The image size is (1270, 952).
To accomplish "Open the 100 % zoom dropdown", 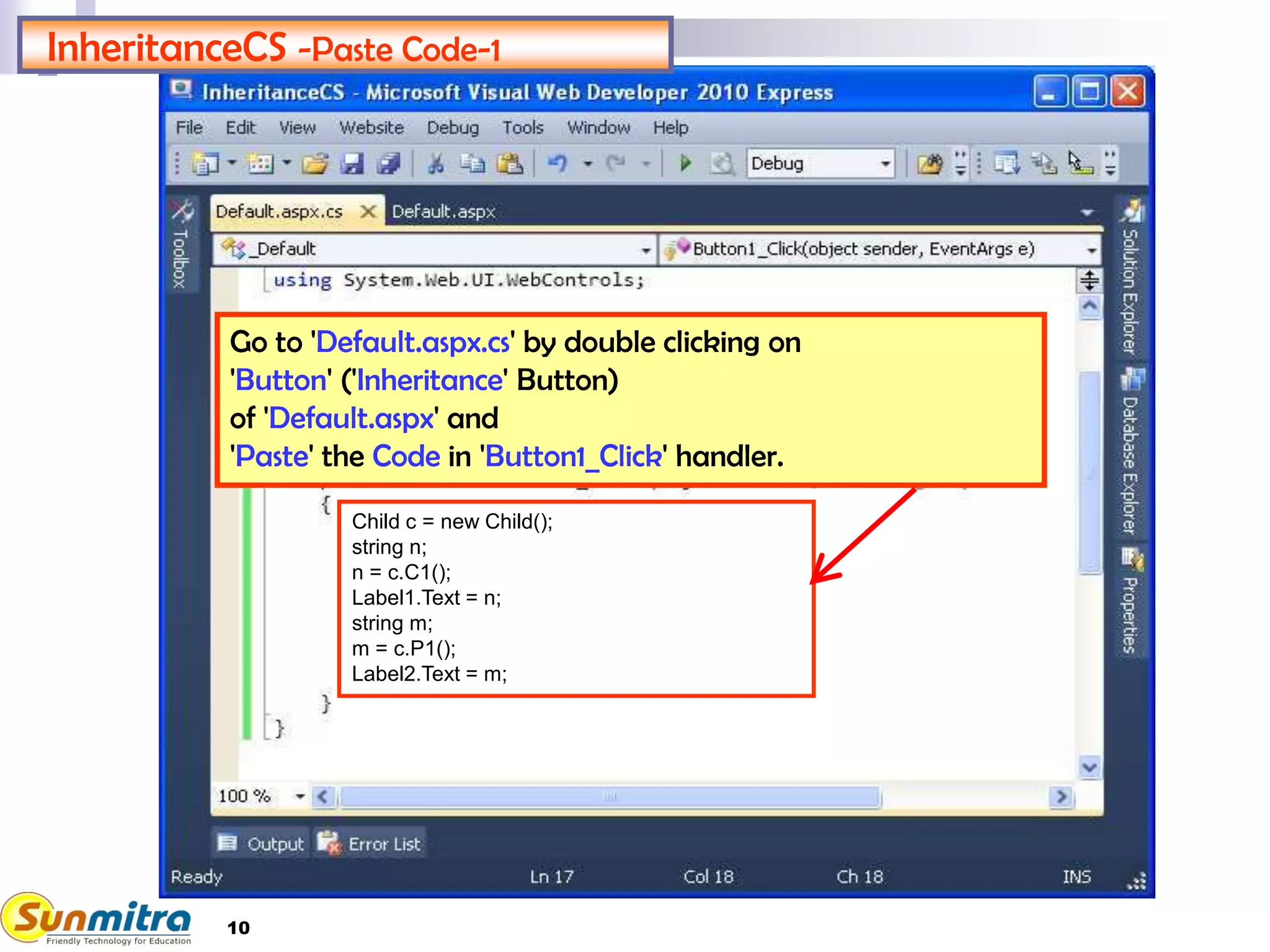I will [300, 796].
